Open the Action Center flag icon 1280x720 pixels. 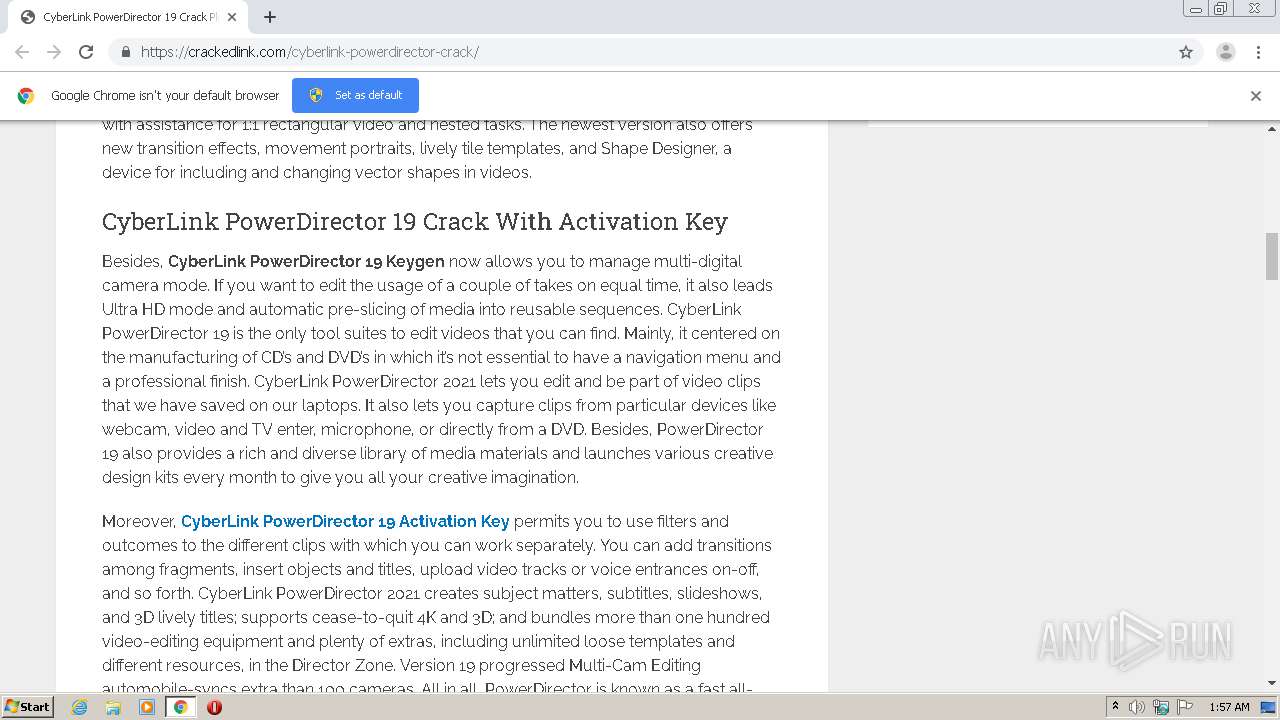(1185, 707)
